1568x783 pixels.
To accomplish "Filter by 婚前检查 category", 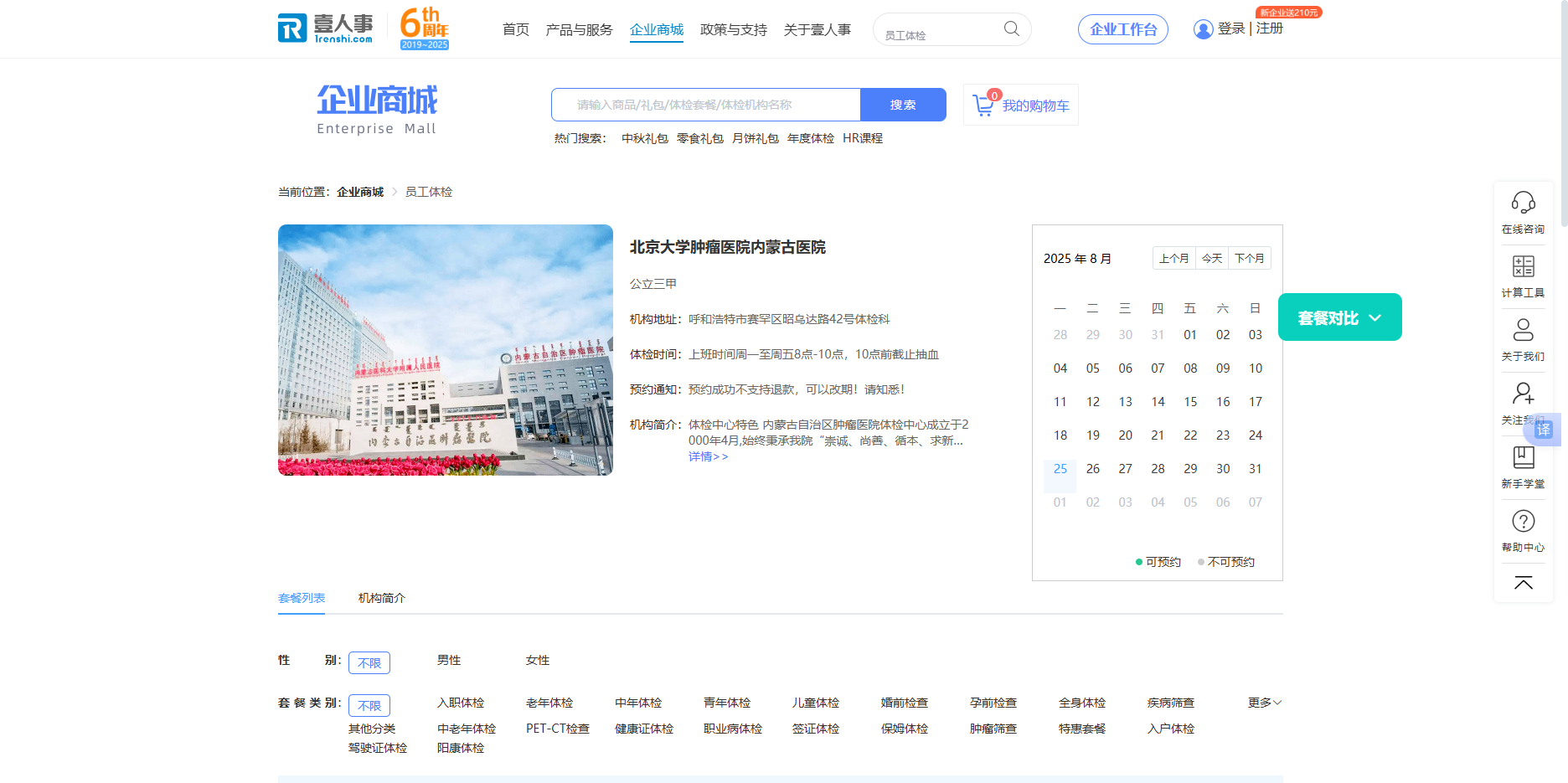I will click(x=905, y=703).
